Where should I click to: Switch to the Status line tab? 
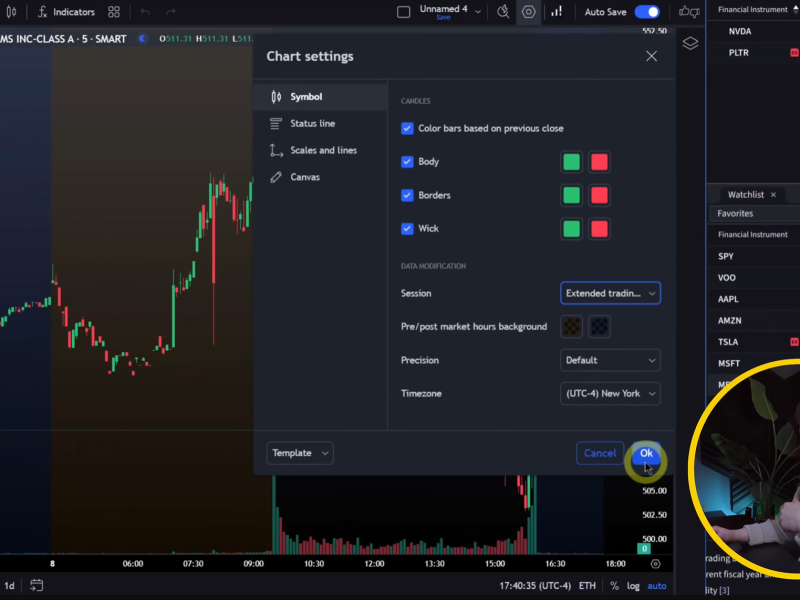click(312, 124)
